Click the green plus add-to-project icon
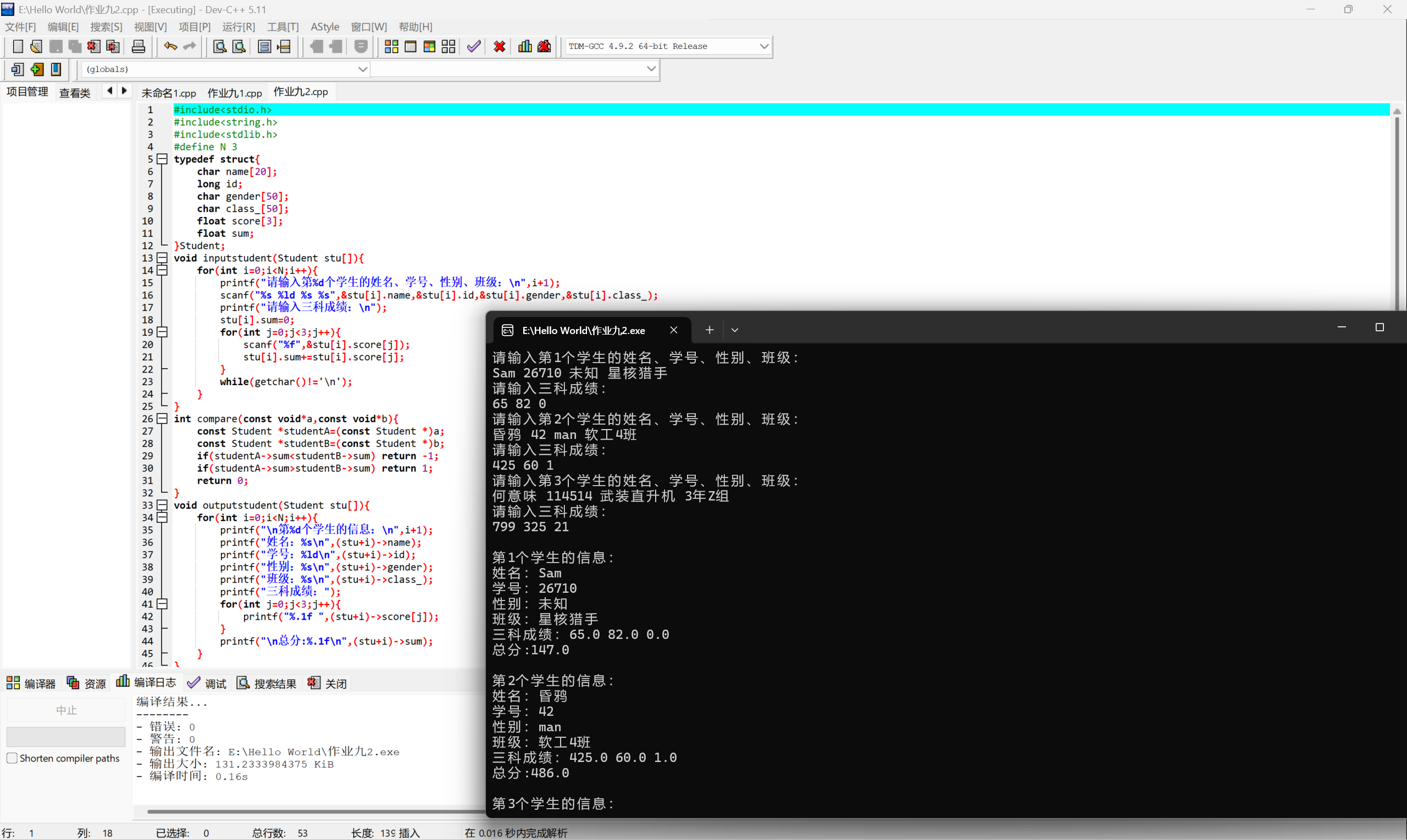 click(37, 69)
